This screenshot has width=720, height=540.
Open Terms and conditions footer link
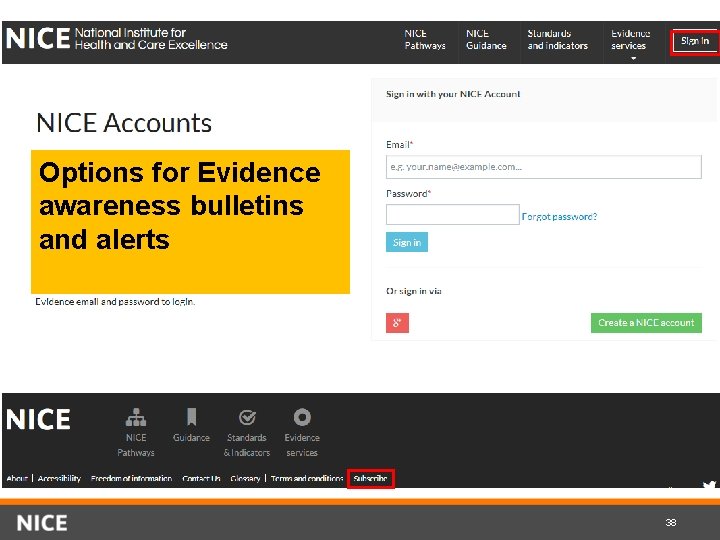tap(307, 478)
